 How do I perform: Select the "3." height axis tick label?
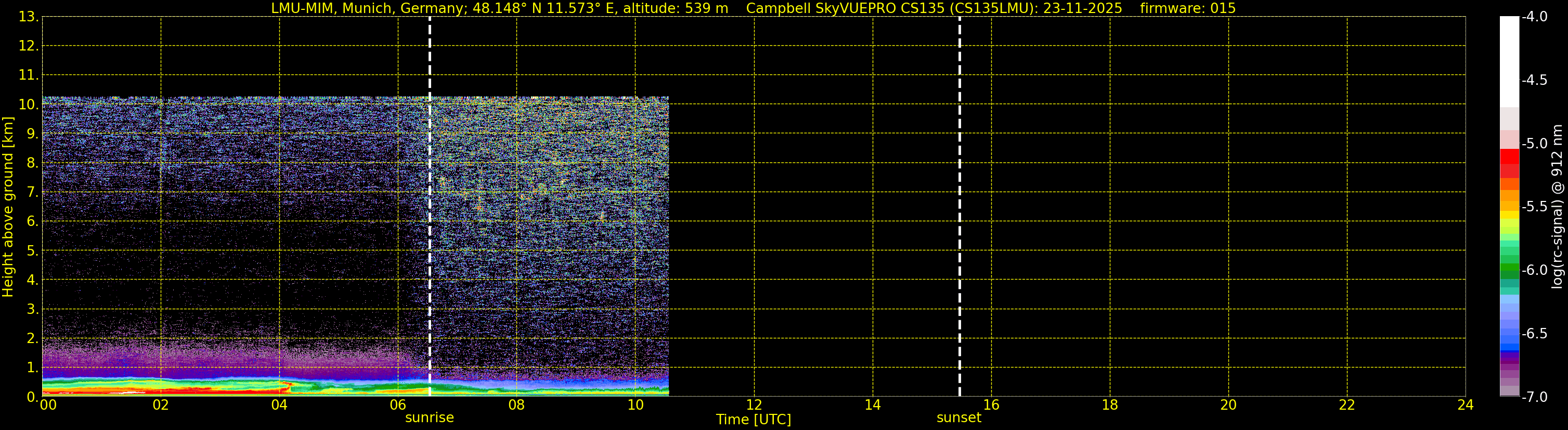(32, 309)
